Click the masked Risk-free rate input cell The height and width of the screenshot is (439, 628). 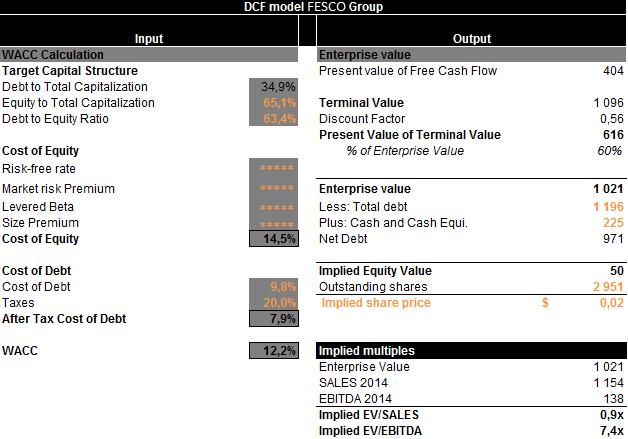pyautogui.click(x=273, y=169)
